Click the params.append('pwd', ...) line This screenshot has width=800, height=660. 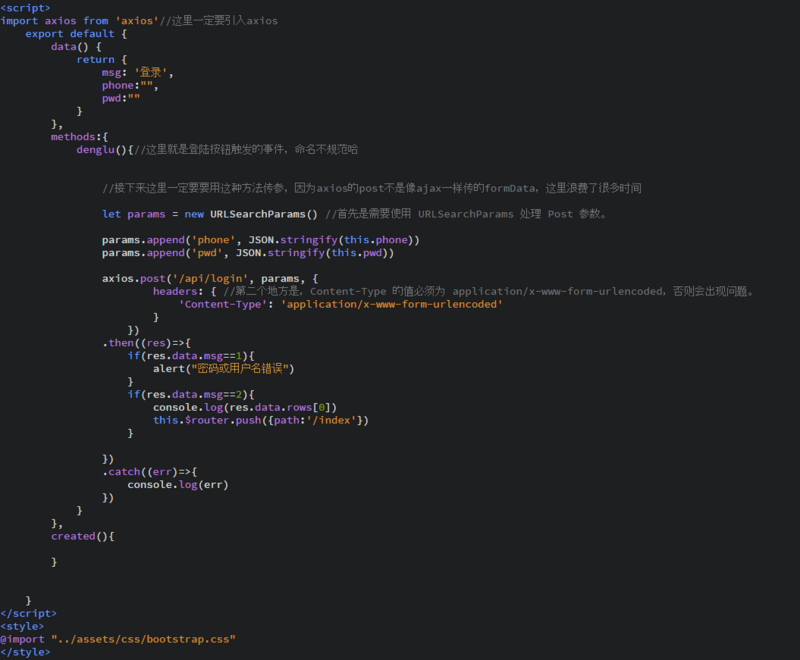tap(248, 252)
